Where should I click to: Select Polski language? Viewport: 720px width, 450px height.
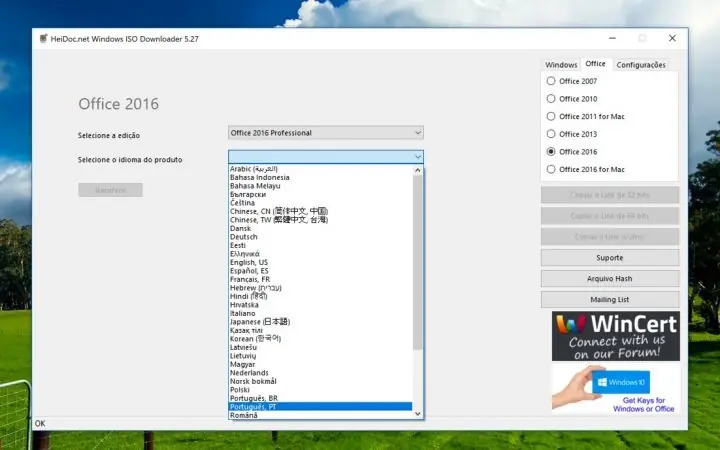[x=321, y=390]
